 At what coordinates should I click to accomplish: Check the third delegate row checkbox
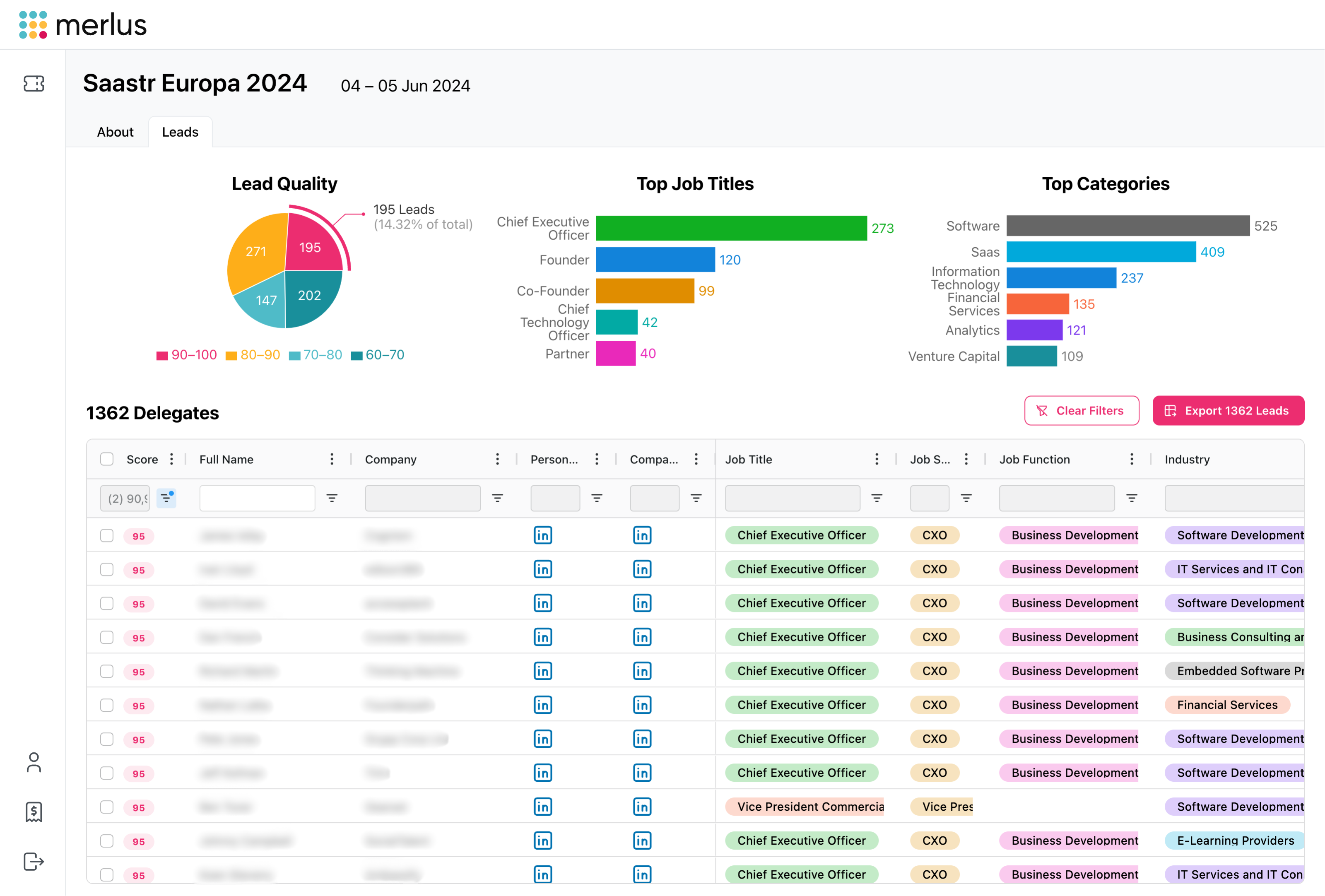(x=106, y=604)
